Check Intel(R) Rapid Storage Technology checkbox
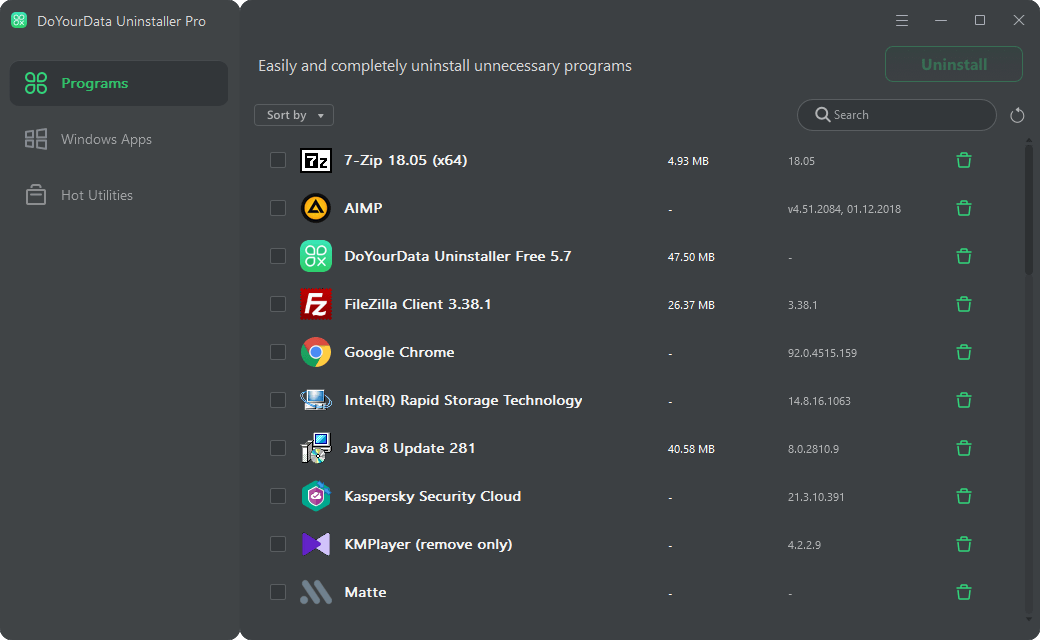Screen dimensions: 1040x640 click(x=278, y=400)
